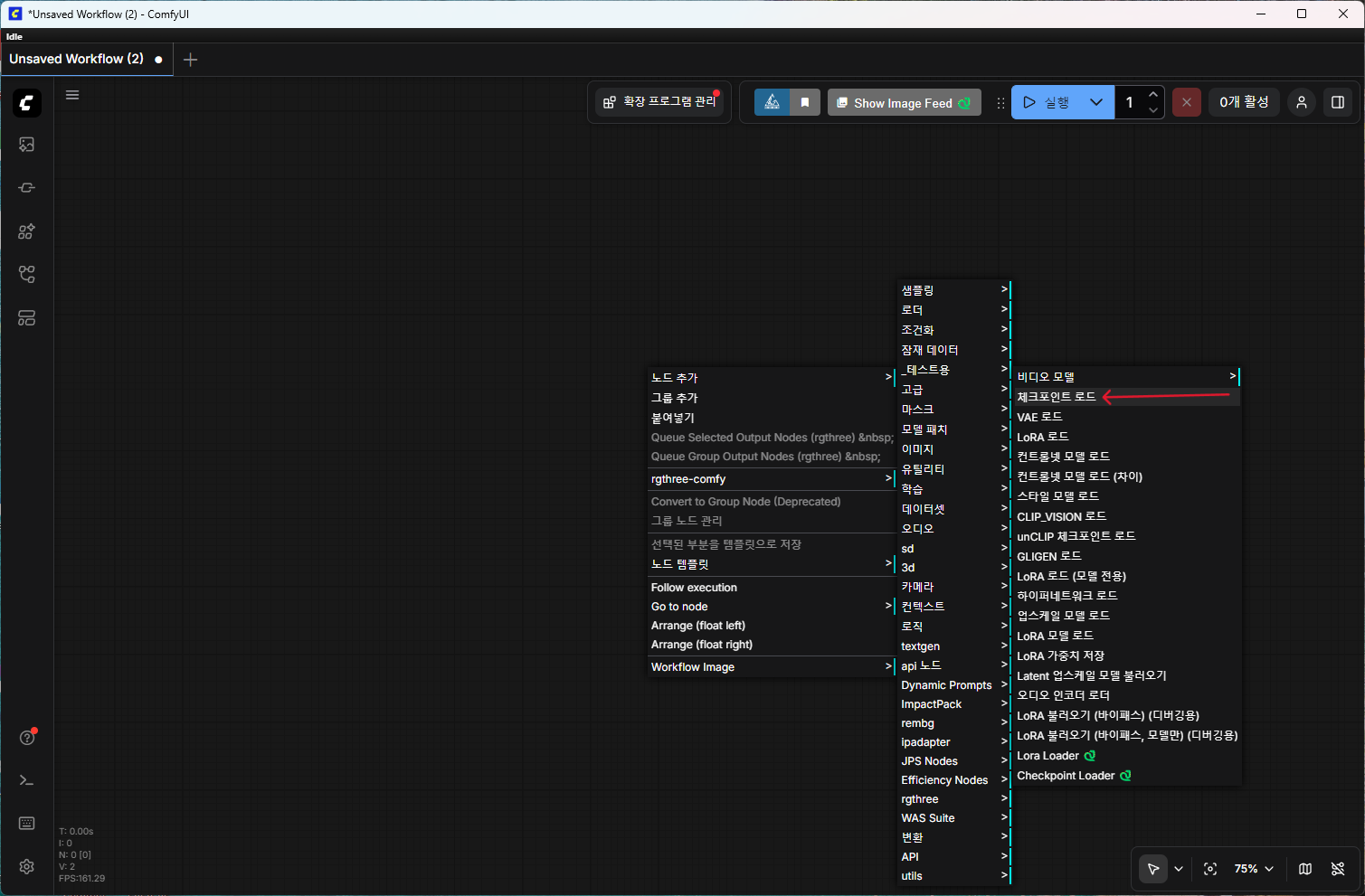1365x896 pixels.
Task: Click the 0개 활성 button
Action: pyautogui.click(x=1244, y=102)
